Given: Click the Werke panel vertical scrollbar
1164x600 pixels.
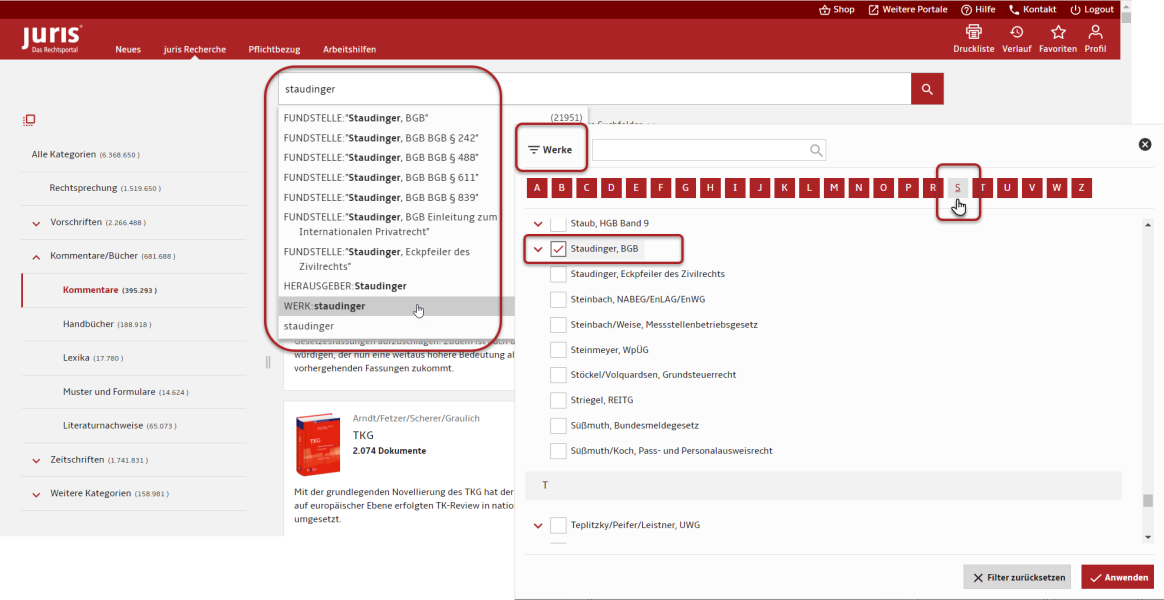Looking at the screenshot, I should point(1148,380).
